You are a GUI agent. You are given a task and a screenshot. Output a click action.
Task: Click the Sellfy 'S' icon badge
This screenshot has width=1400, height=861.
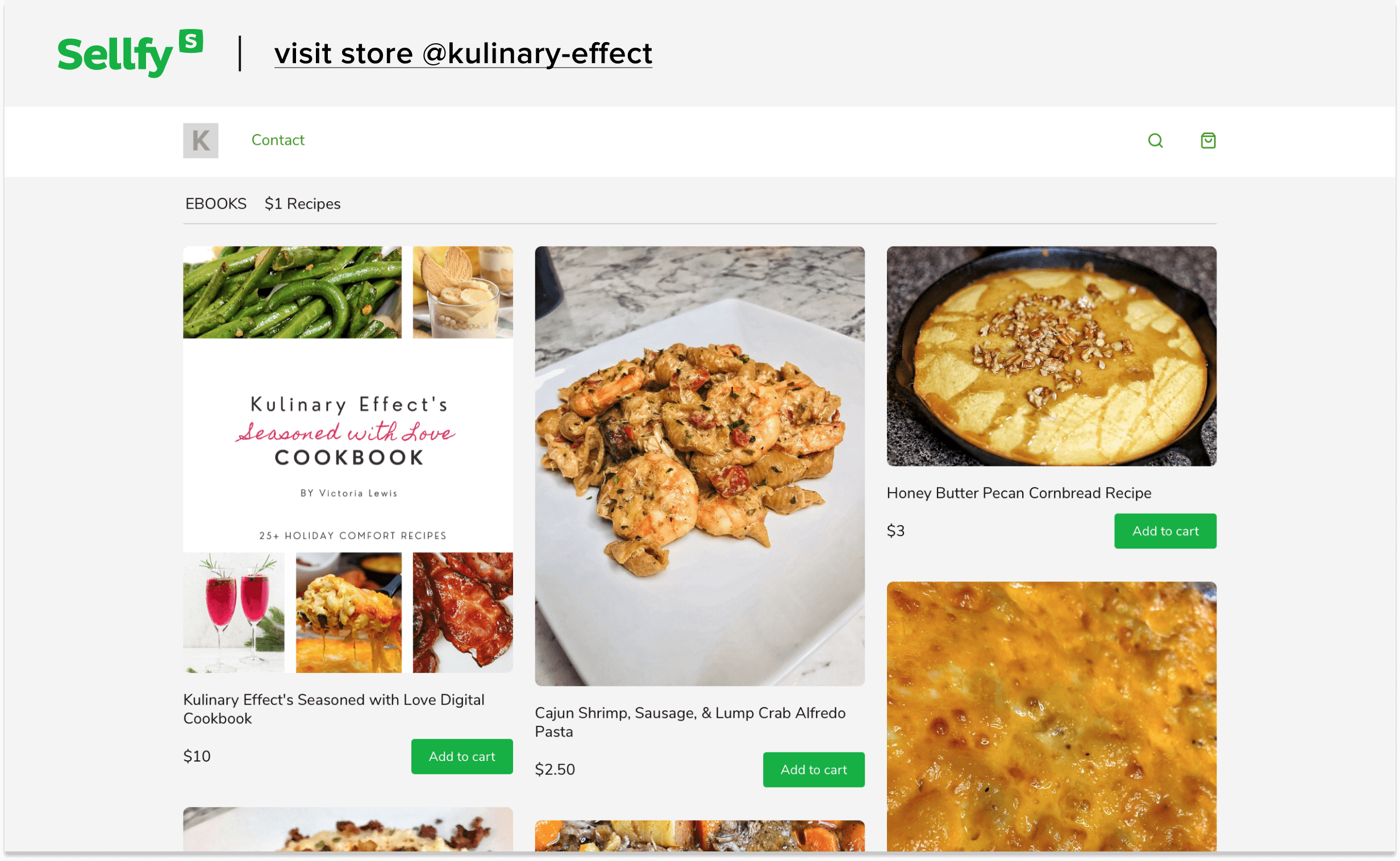191,41
